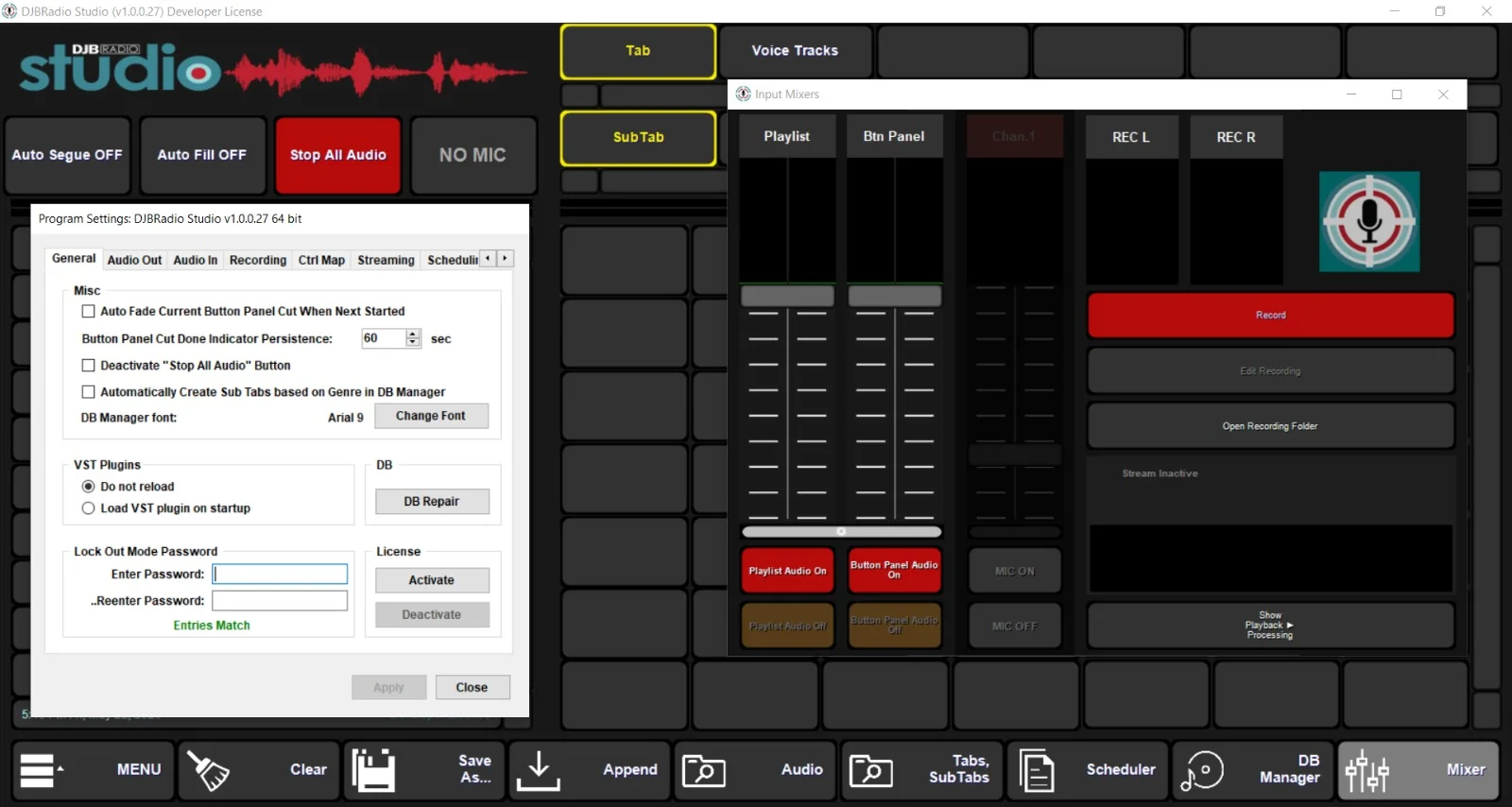Click the horizontal pan slider under faders
This screenshot has width=1512, height=807.
click(x=841, y=531)
